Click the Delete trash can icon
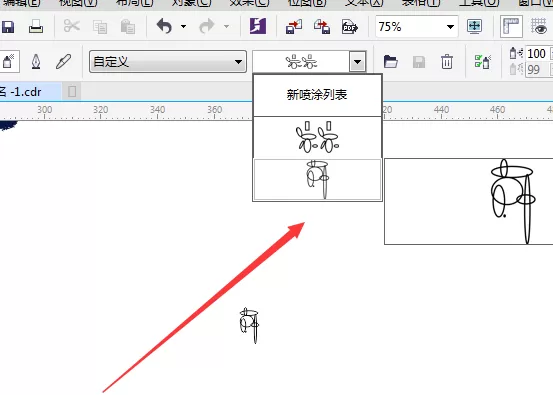553x395 pixels. [447, 62]
